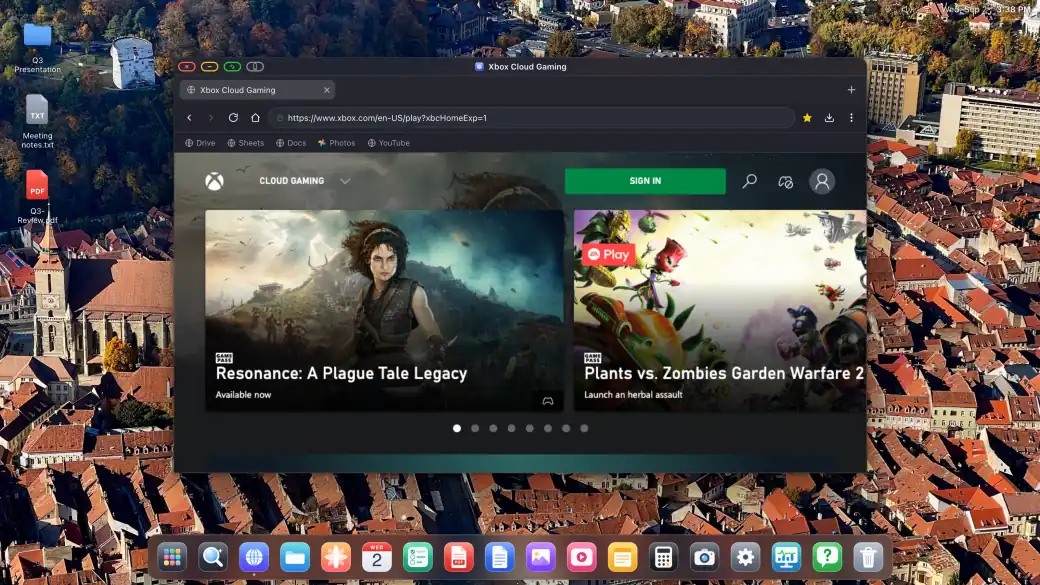1040x585 pixels.
Task: Open the Photos bookmark
Action: click(x=336, y=143)
